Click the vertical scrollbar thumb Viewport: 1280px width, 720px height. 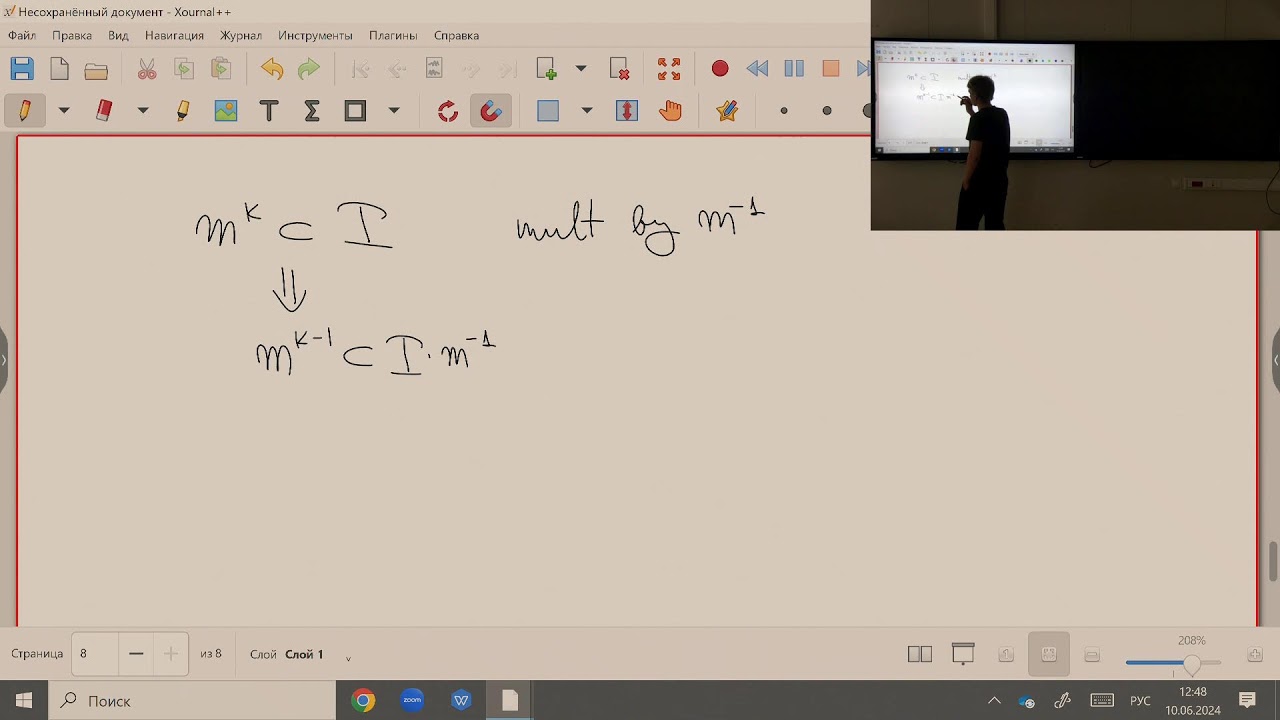pos(1273,561)
